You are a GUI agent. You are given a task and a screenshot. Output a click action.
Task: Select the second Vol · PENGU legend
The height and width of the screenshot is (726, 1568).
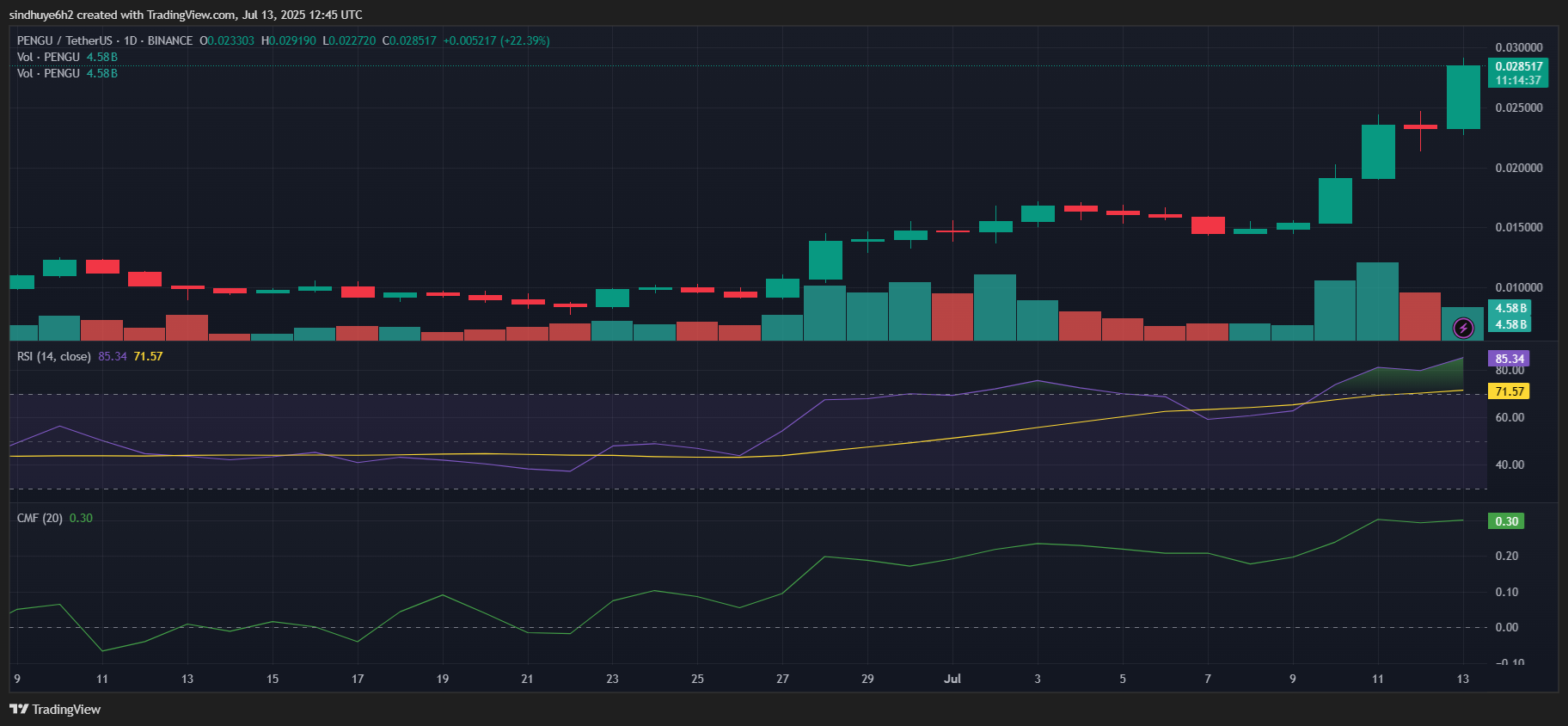pos(48,73)
